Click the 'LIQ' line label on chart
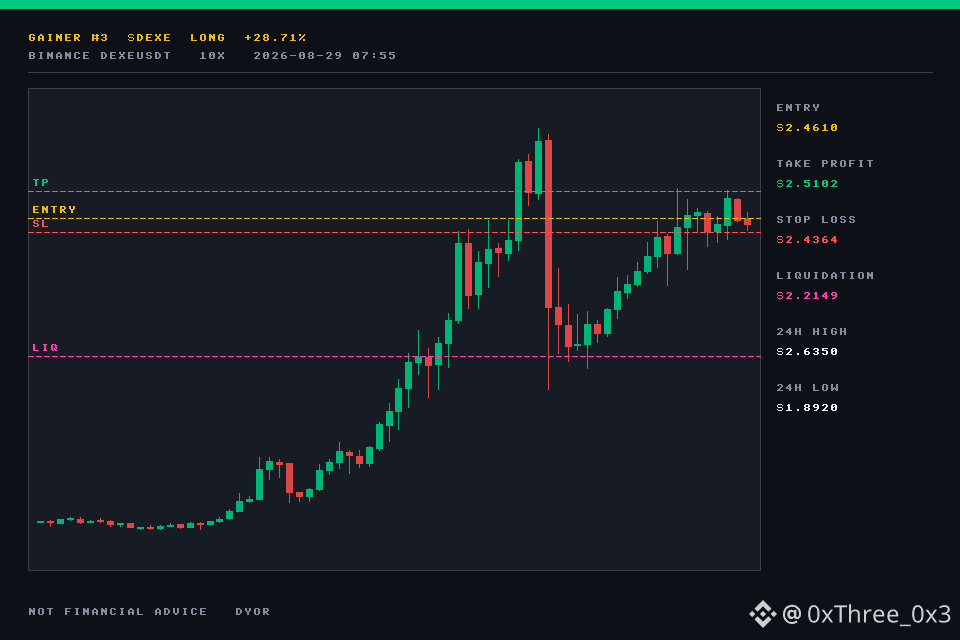The image size is (960, 640). [x=45, y=348]
